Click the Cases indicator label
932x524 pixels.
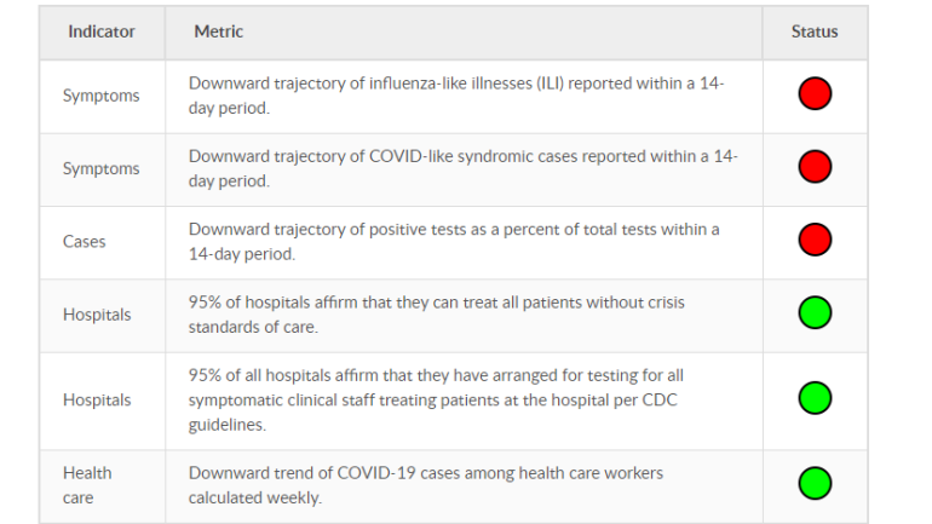click(x=84, y=242)
